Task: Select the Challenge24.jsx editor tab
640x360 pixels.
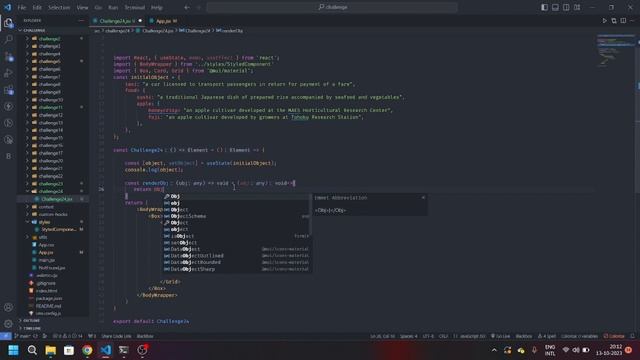Action: click(x=117, y=21)
